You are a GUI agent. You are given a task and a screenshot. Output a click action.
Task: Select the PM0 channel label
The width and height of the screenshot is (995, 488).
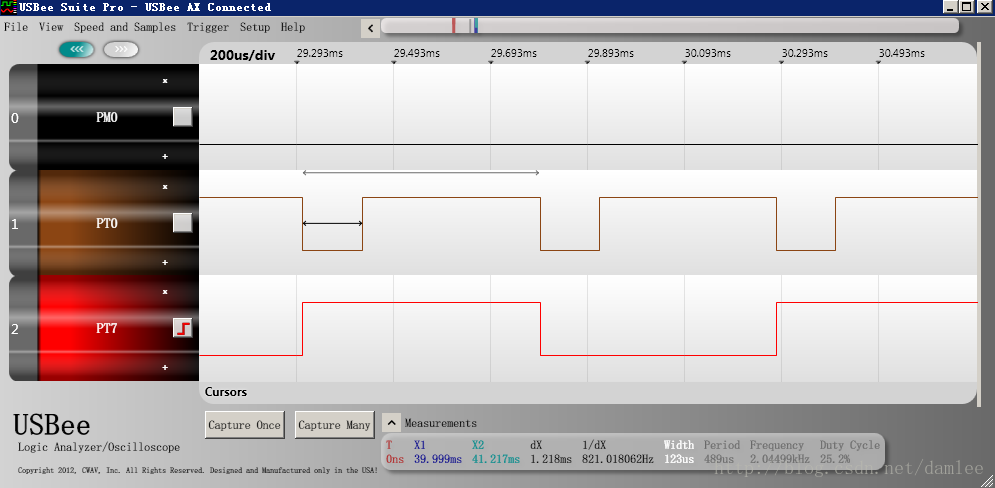[x=107, y=117]
